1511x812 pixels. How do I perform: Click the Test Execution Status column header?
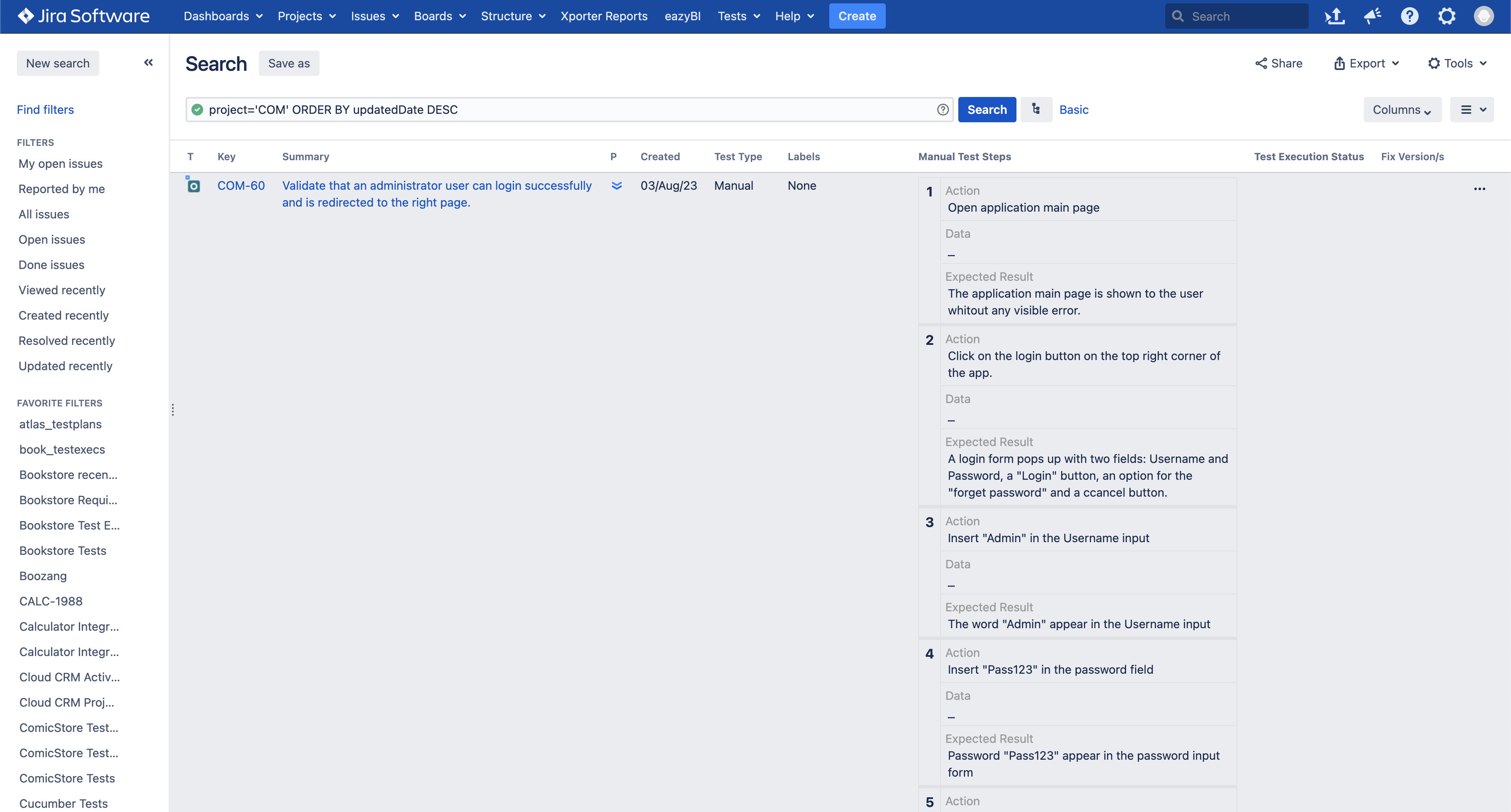click(1309, 157)
